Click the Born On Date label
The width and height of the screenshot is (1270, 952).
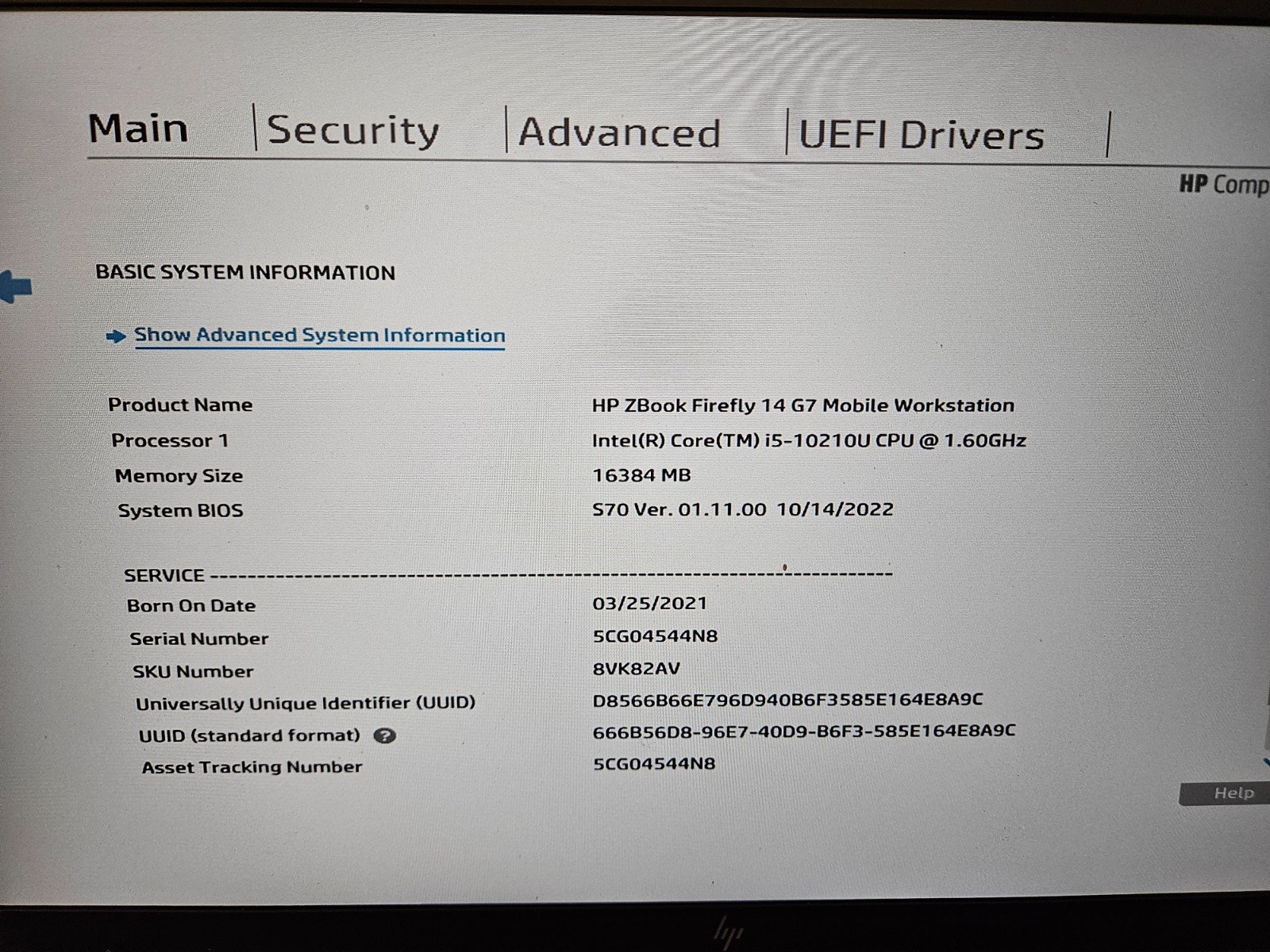click(191, 606)
